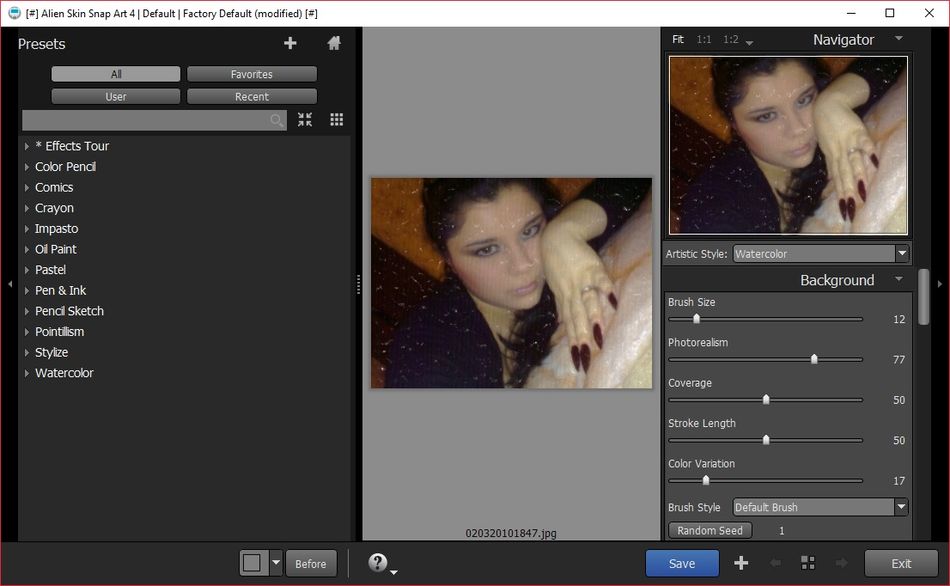Click the add preset plus icon

click(290, 43)
